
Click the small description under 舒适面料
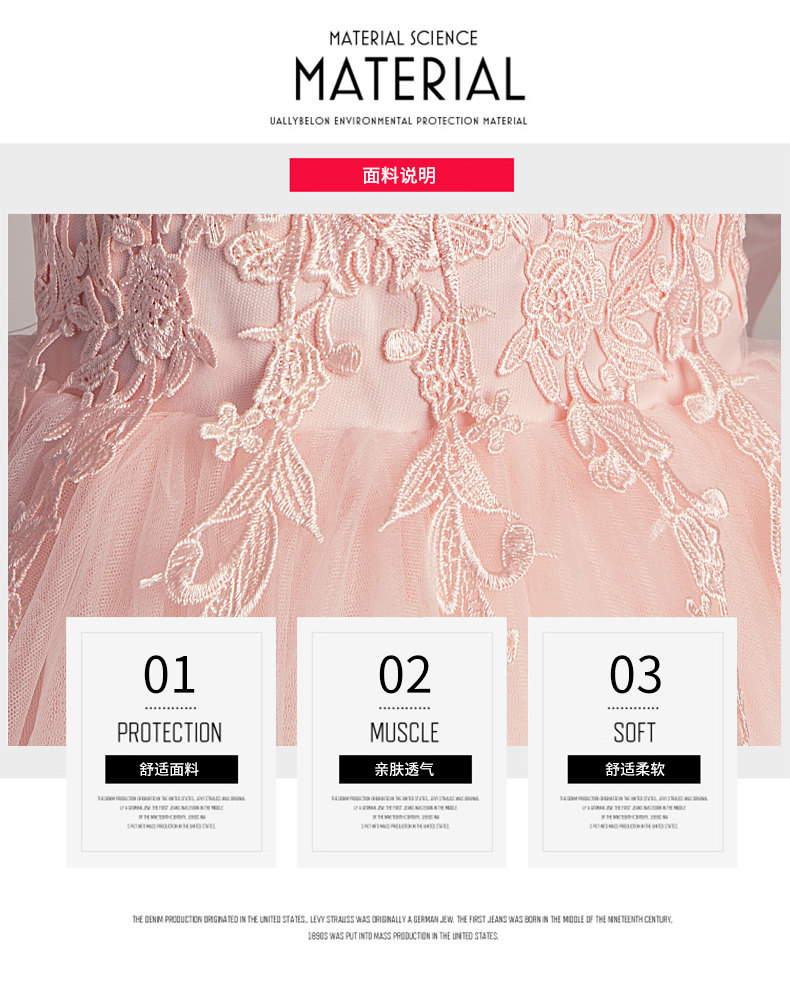171,812
